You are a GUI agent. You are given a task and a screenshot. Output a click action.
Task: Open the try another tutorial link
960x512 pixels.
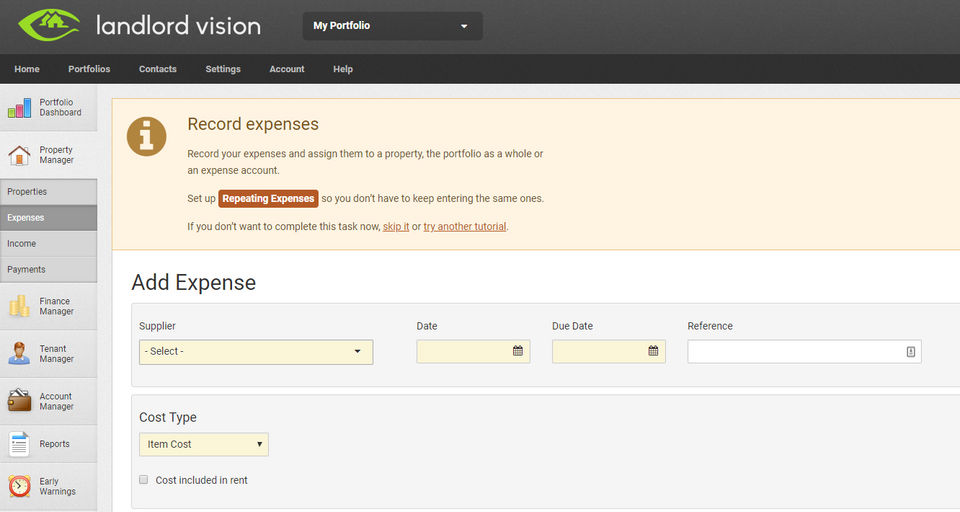point(465,227)
